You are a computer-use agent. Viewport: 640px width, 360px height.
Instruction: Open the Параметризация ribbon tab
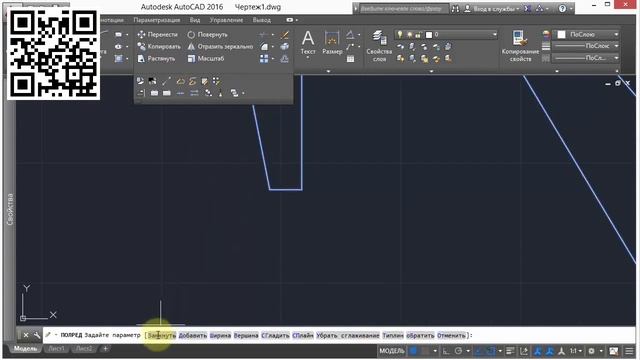tap(157, 20)
